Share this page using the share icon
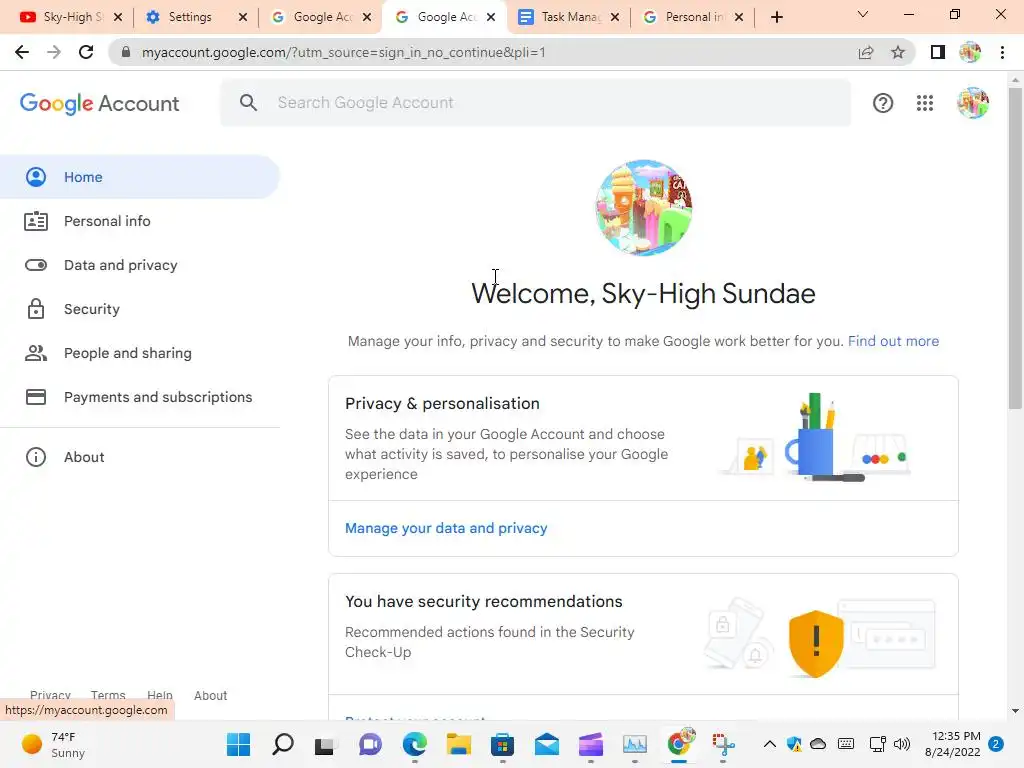 [866, 52]
